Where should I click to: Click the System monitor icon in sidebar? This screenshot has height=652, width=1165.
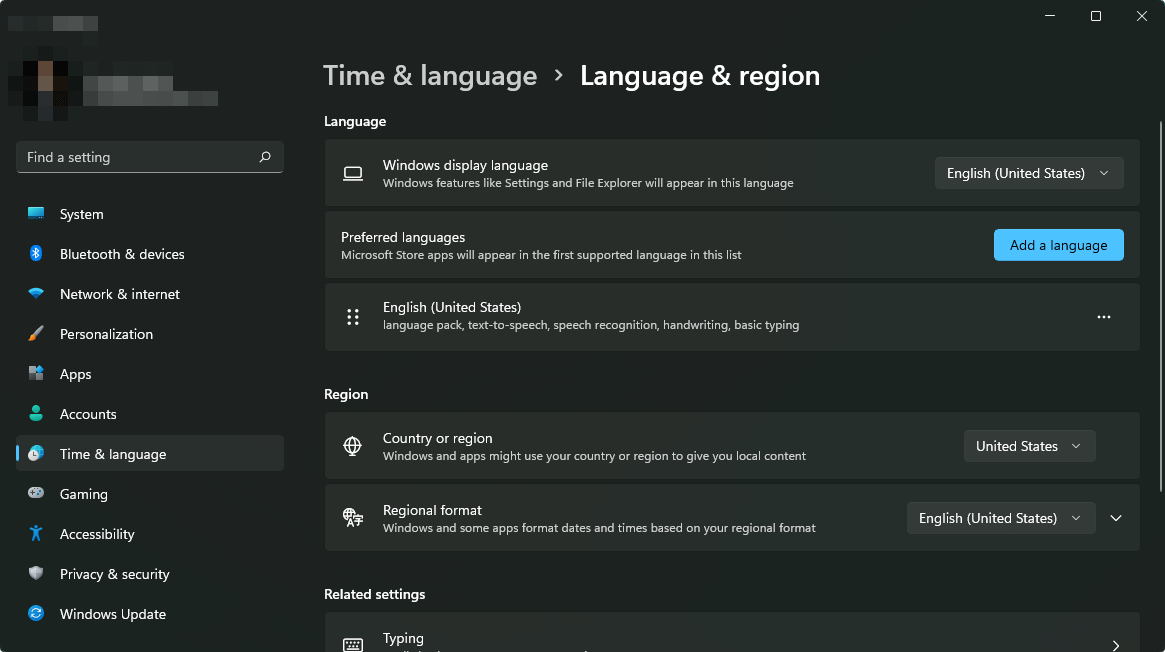click(36, 213)
